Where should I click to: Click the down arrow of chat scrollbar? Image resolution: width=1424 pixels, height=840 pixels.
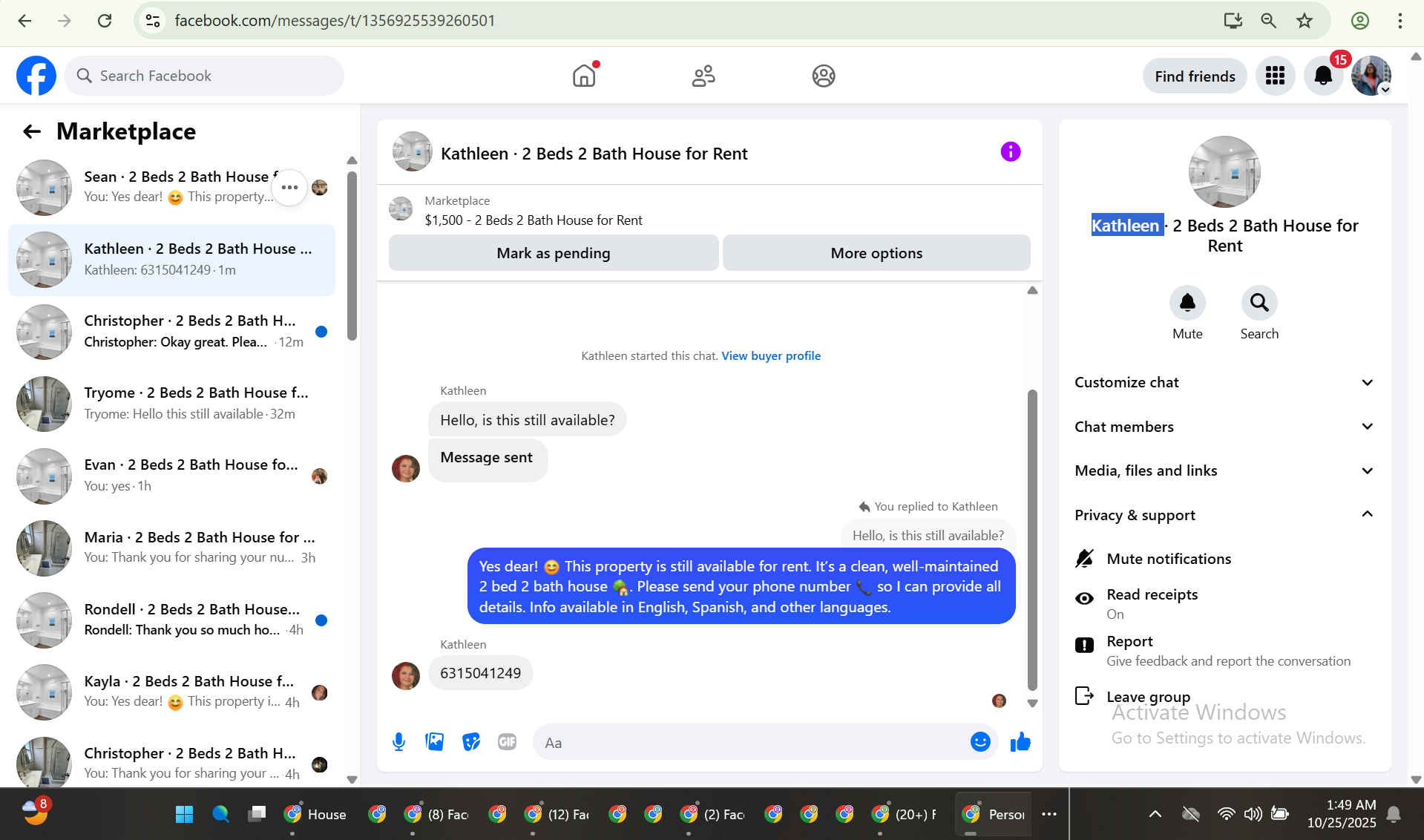(x=1032, y=703)
